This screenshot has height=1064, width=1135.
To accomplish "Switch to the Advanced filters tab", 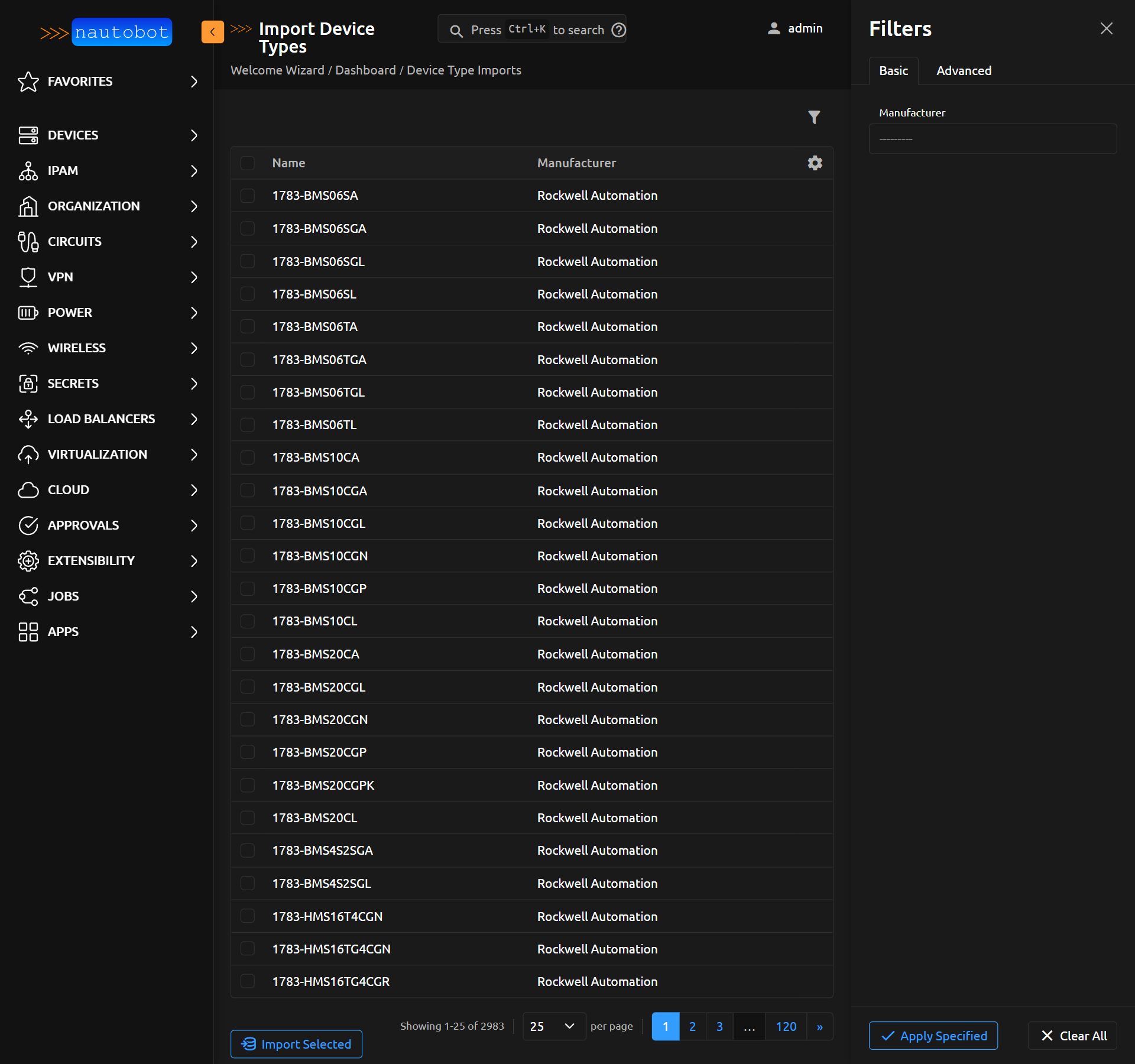I will point(963,71).
